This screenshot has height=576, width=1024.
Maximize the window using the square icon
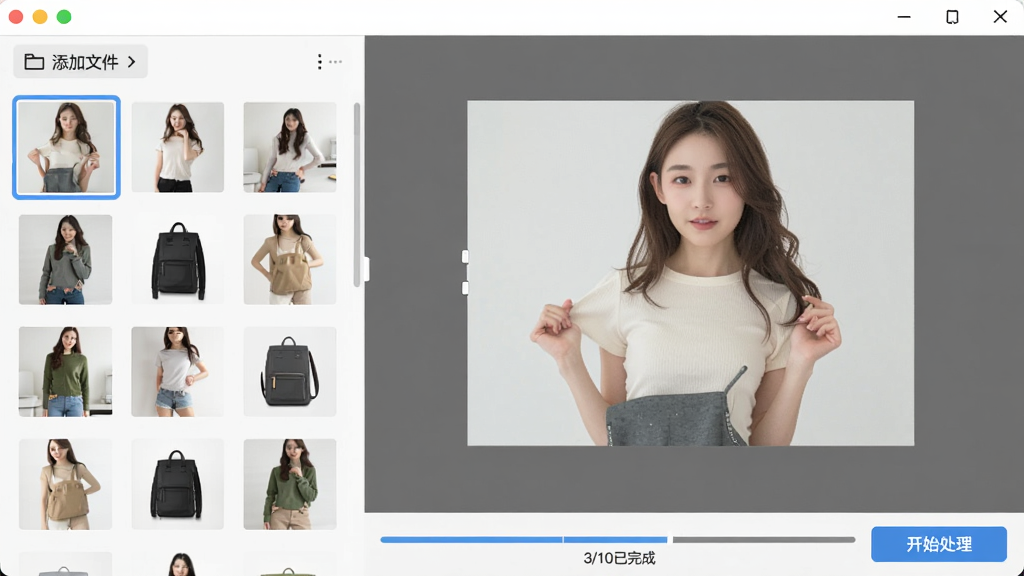pos(952,17)
